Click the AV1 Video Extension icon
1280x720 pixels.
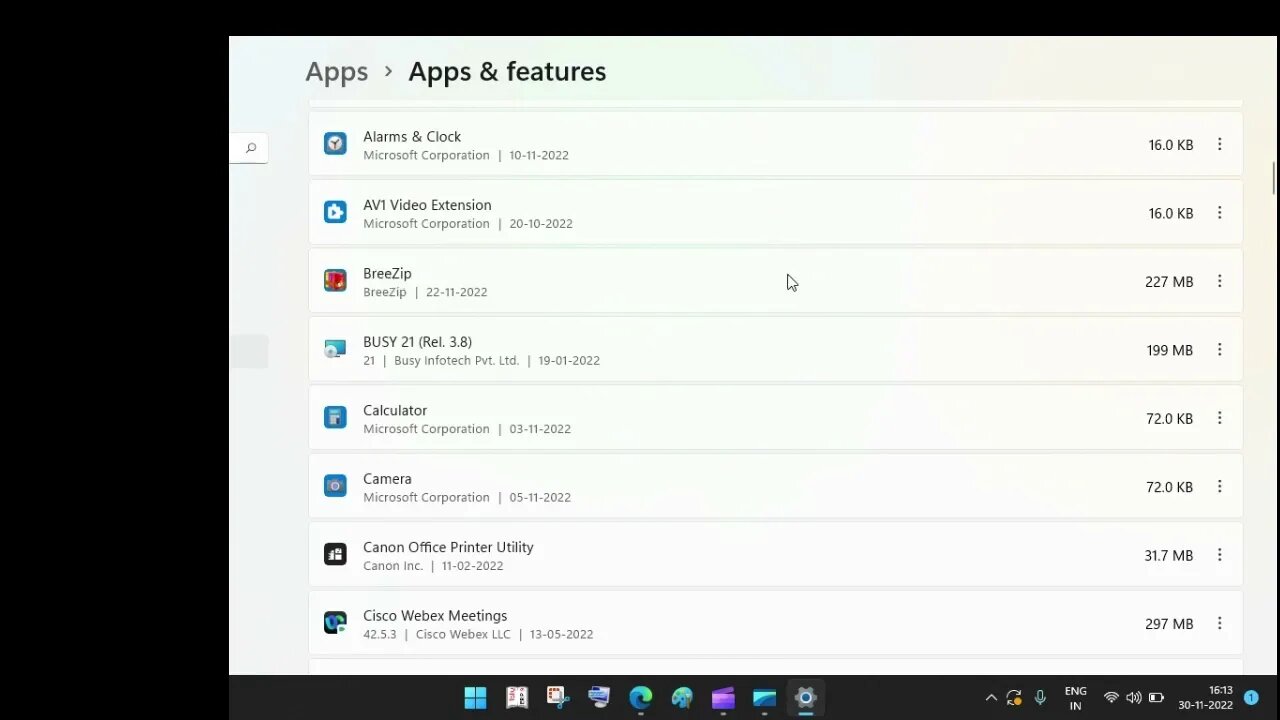(335, 212)
